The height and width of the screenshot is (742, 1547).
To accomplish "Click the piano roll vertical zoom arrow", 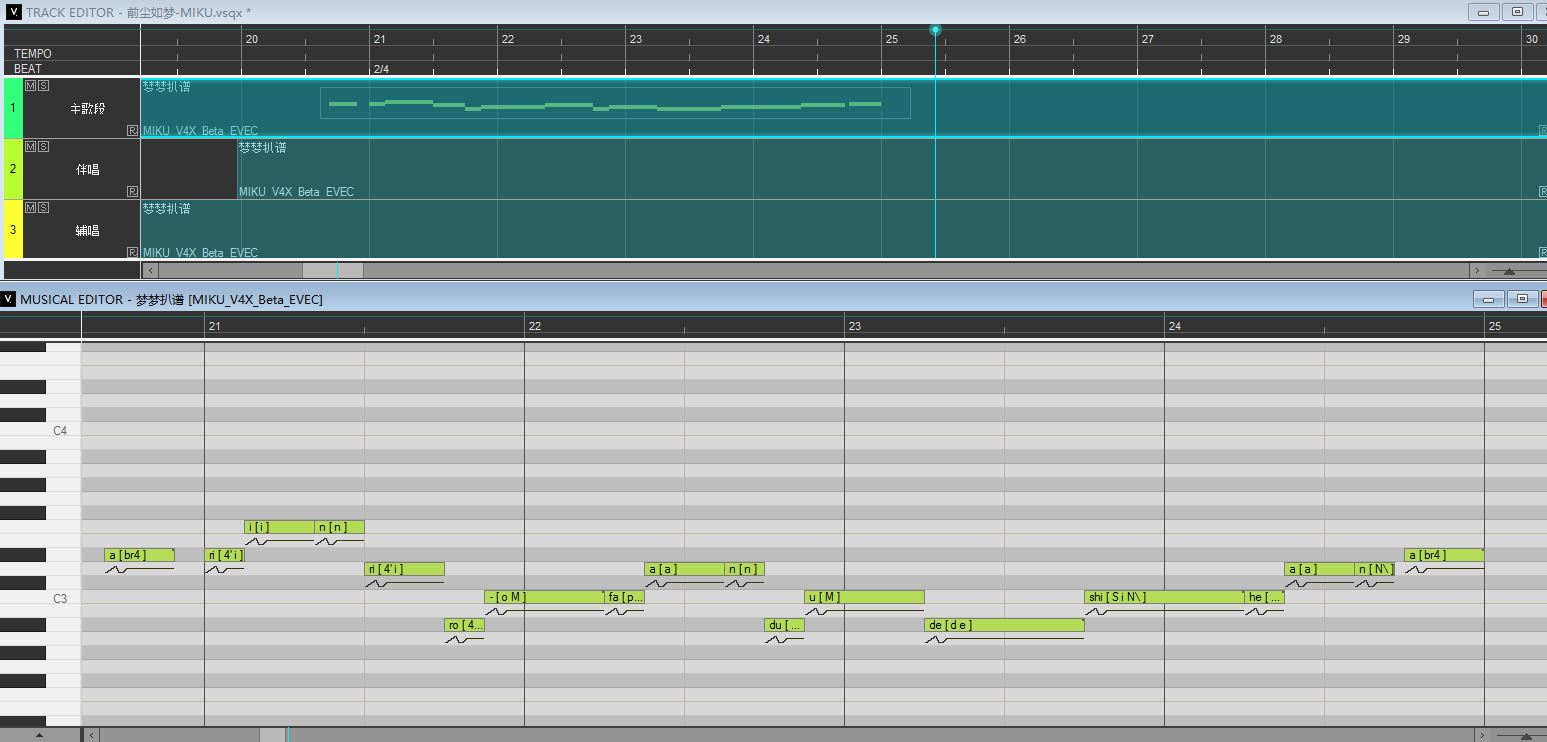I will pyautogui.click(x=40, y=735).
